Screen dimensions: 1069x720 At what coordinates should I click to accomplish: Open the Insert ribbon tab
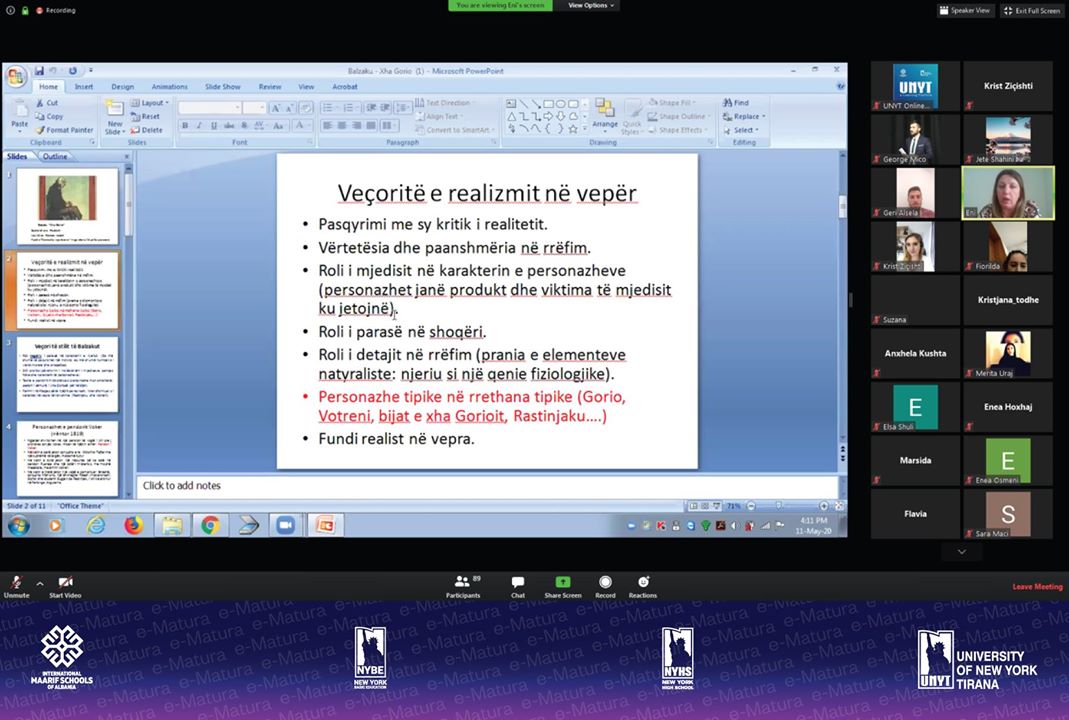[84, 87]
